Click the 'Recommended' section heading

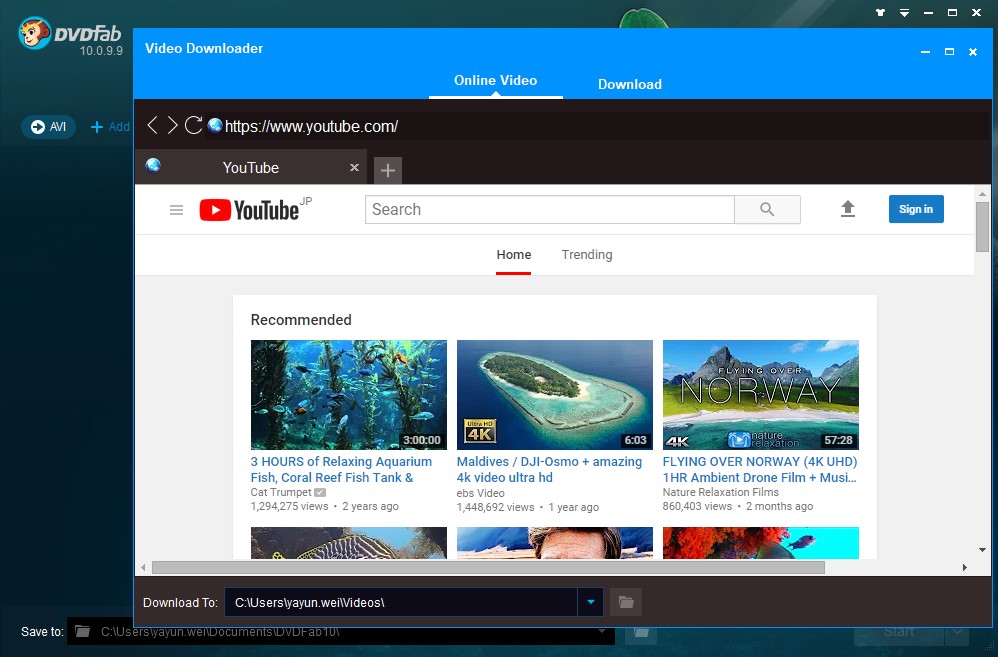(x=301, y=320)
